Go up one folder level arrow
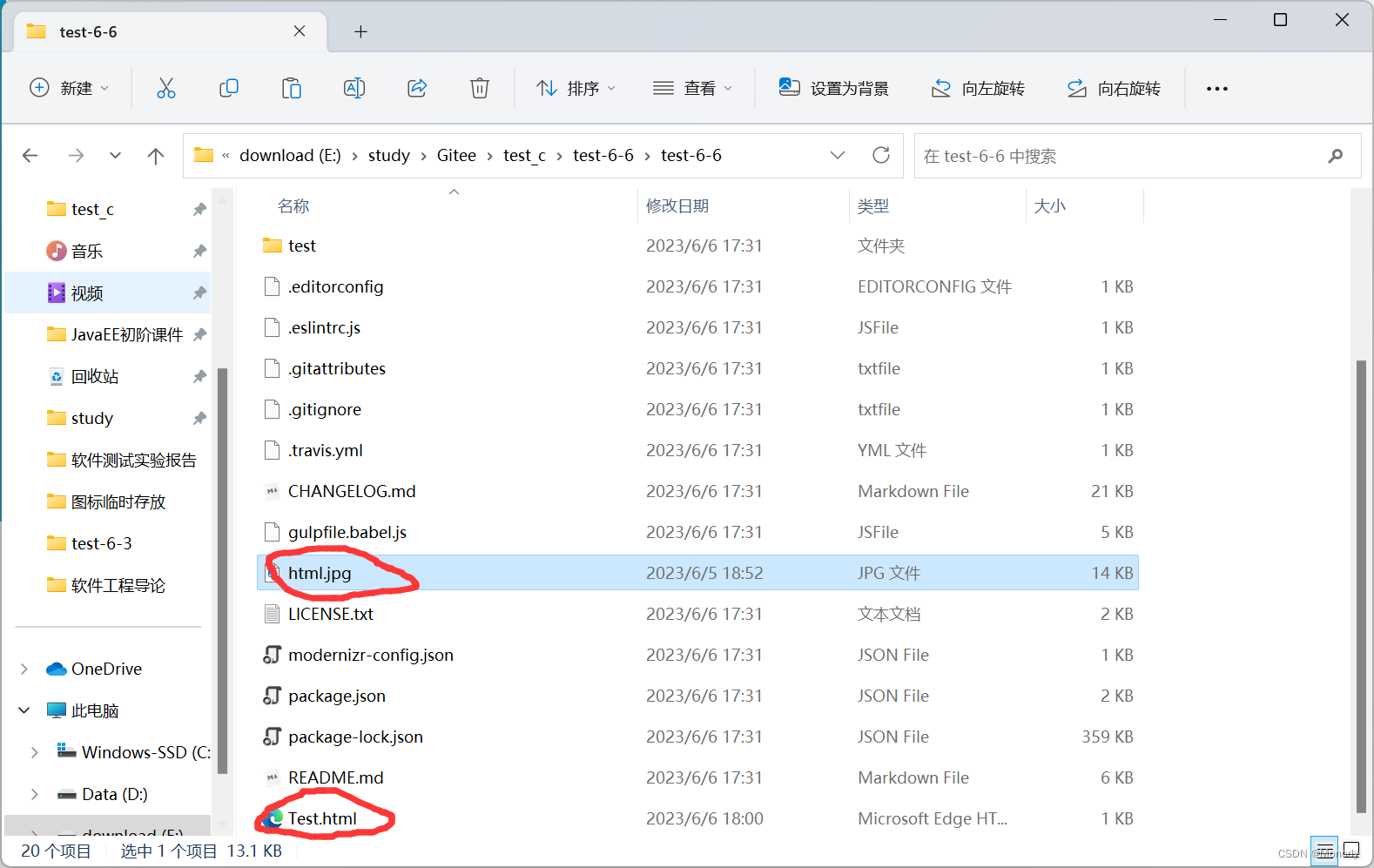Viewport: 1374px width, 868px height. tap(156, 156)
